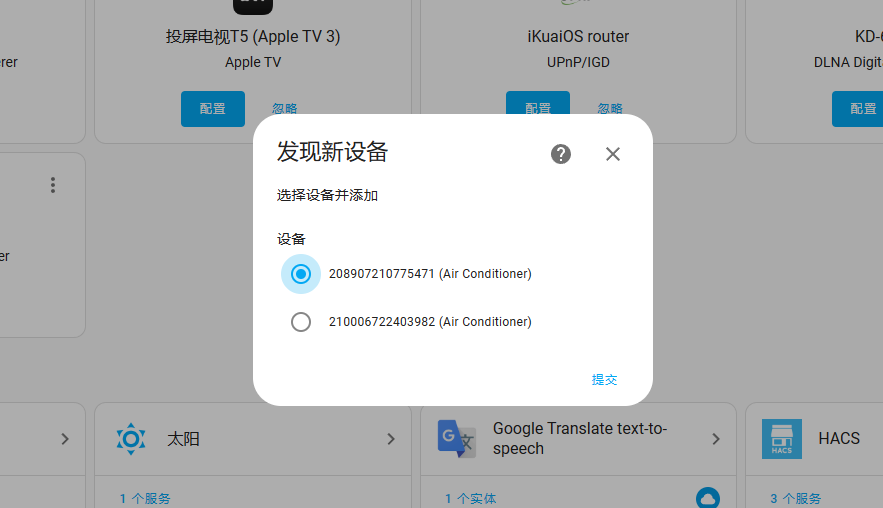
Task: Expand Google Translate text-to-speech chevron
Action: coord(716,439)
